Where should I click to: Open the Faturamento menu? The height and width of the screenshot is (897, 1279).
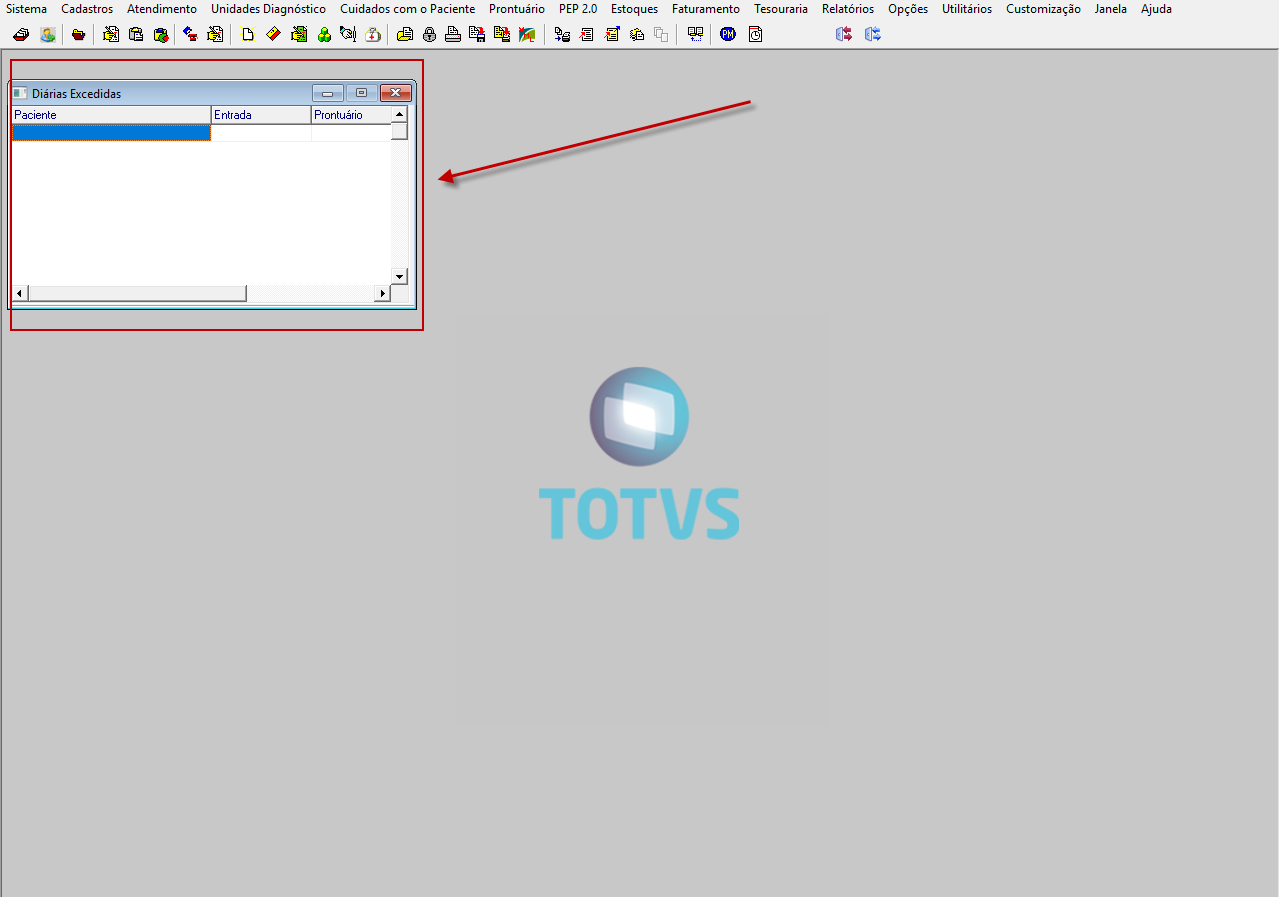(x=706, y=9)
